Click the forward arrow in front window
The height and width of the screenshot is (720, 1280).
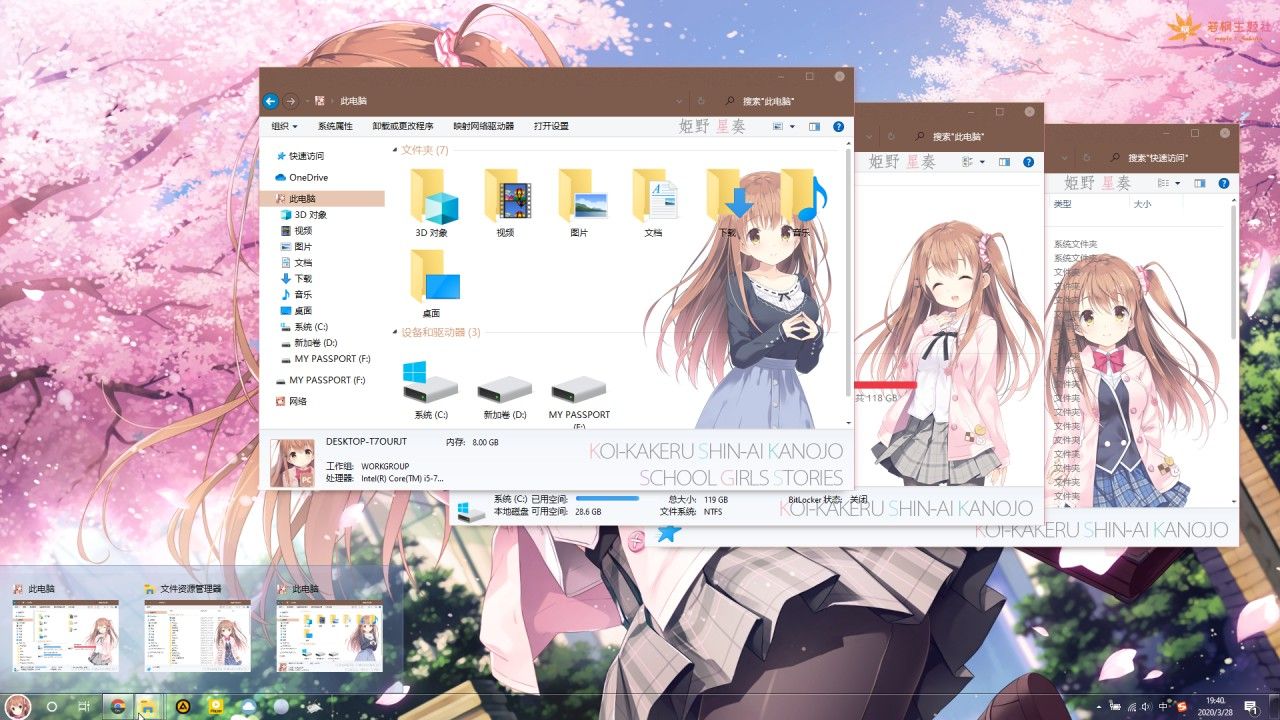point(290,101)
